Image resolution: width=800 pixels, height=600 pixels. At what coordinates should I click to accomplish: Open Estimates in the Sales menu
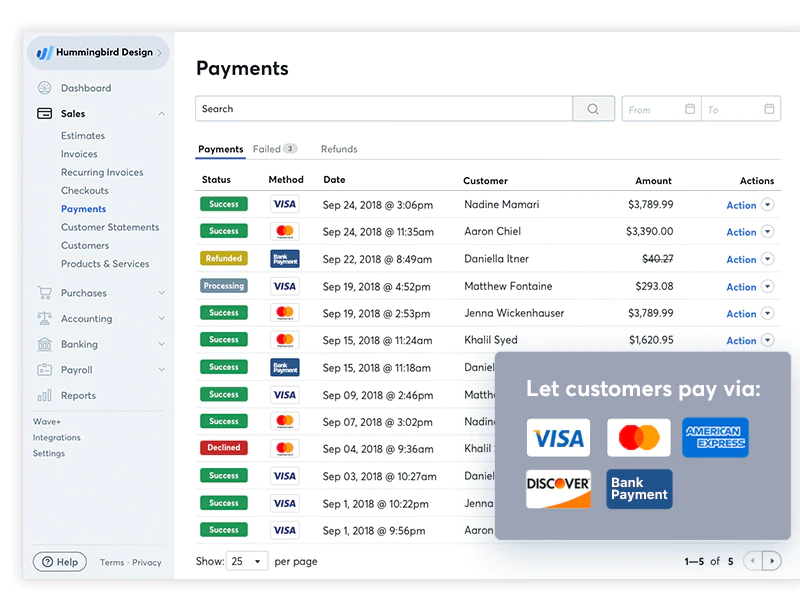83,136
